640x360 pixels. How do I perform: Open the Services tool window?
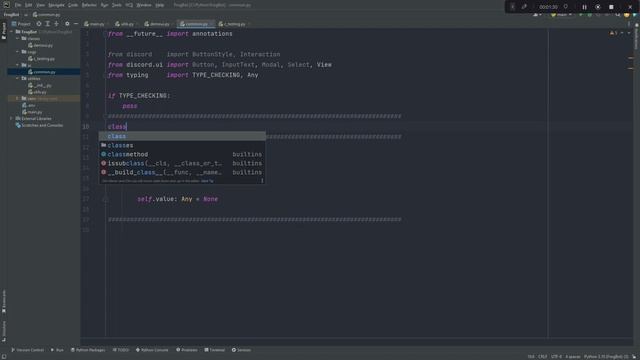coord(241,350)
